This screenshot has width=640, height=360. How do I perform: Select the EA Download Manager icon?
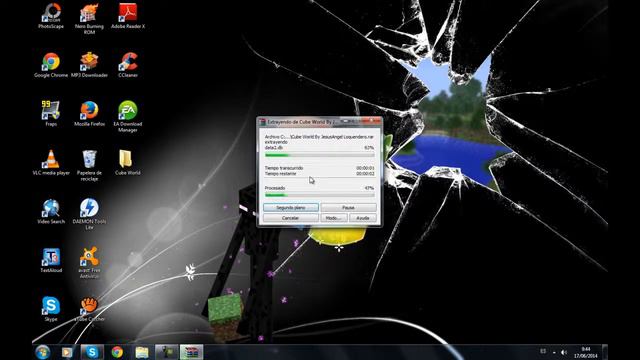[x=128, y=116]
